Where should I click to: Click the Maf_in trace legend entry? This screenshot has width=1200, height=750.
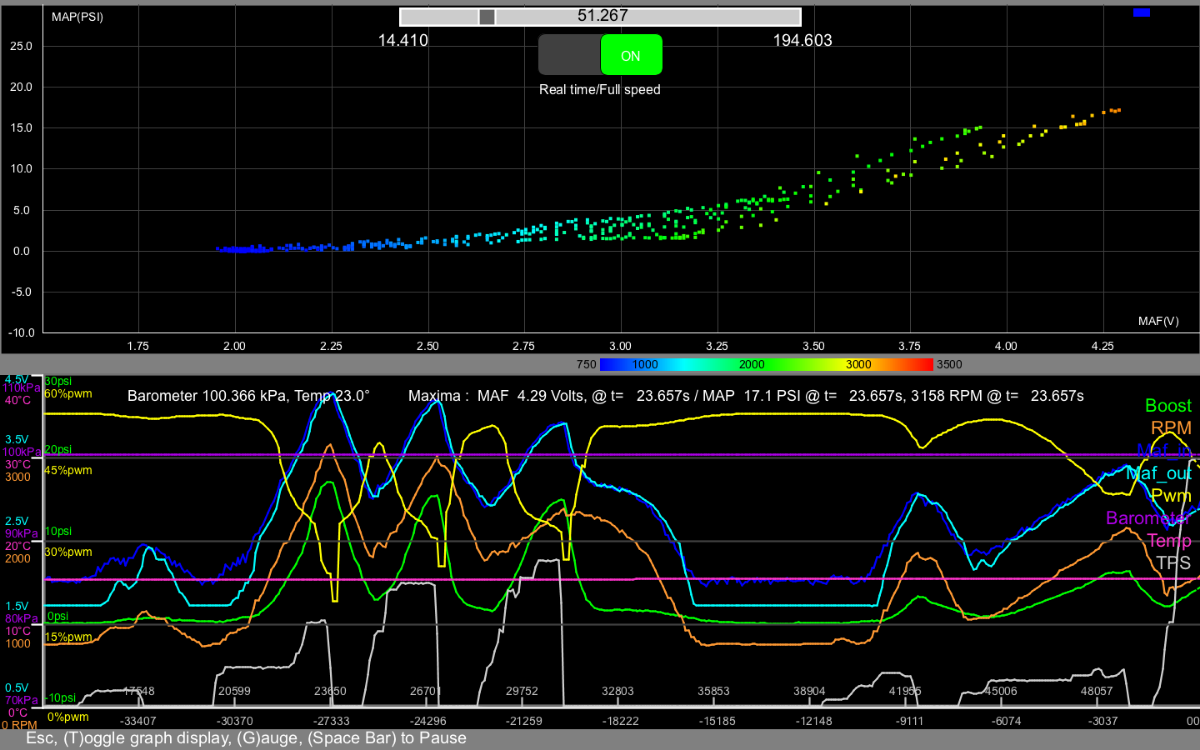[x=1163, y=451]
